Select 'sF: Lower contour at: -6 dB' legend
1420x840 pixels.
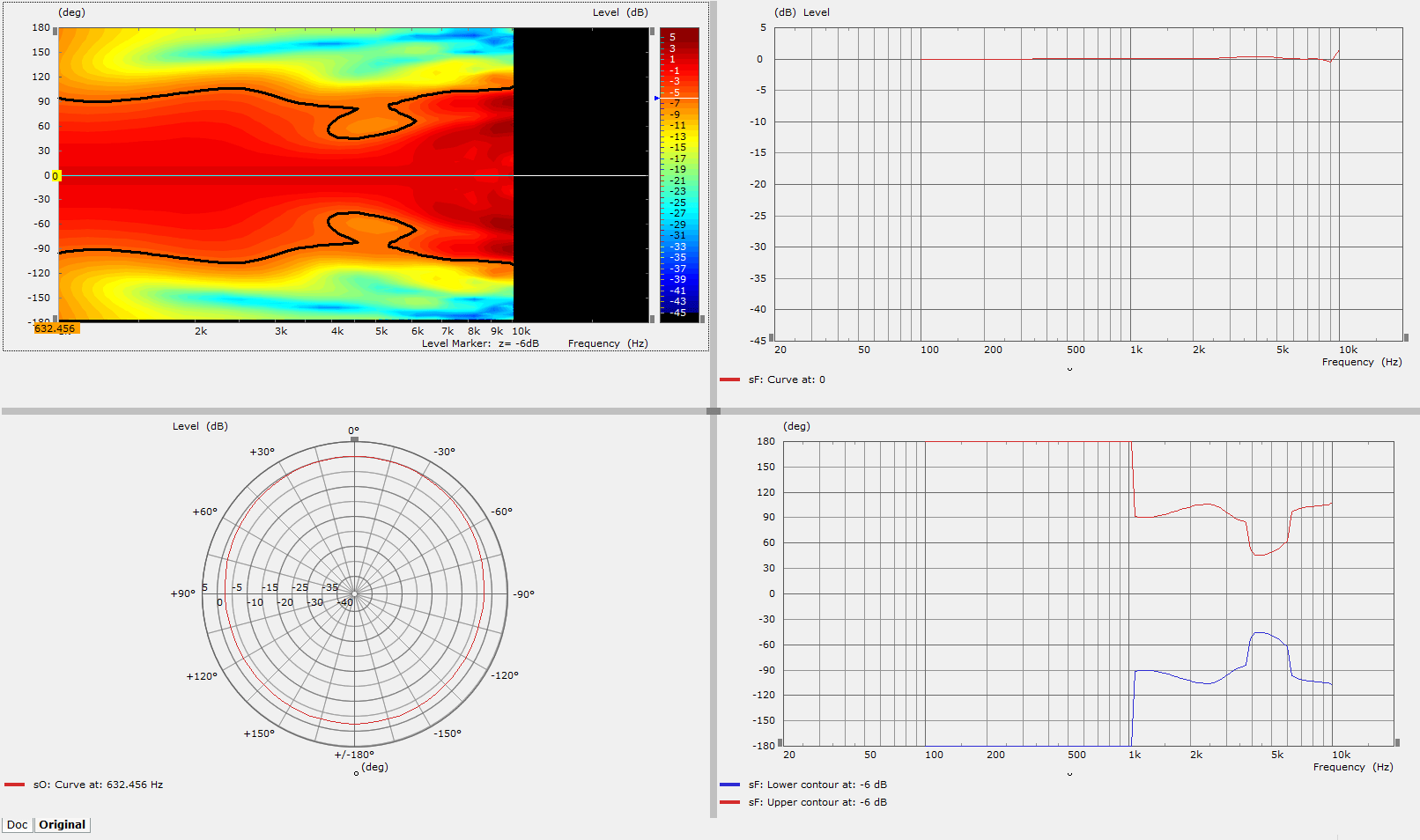tap(817, 785)
